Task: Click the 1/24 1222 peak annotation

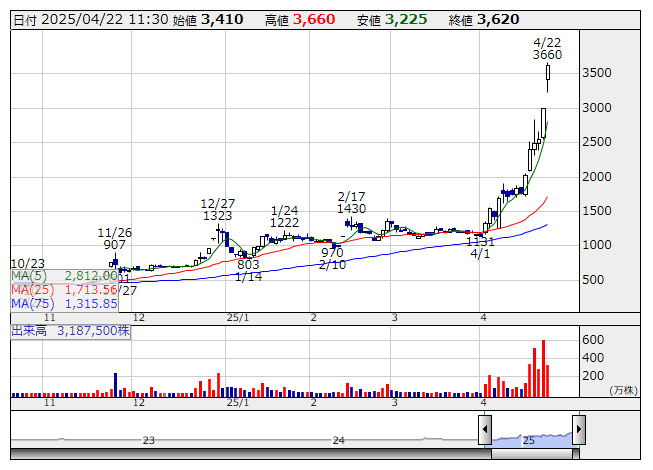Action: pos(285,215)
